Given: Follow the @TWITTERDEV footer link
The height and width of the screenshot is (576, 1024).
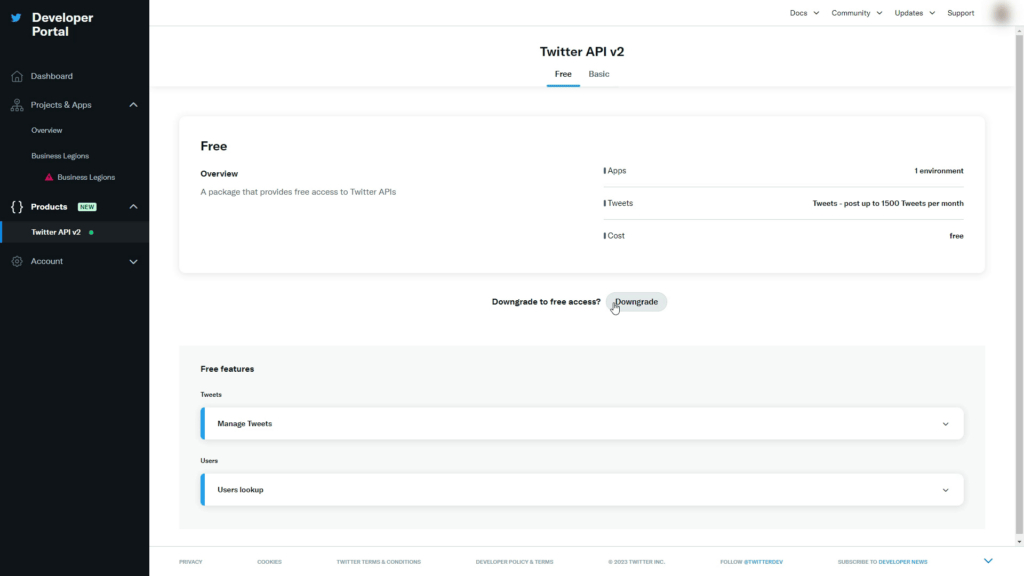Looking at the screenshot, I should [x=763, y=561].
